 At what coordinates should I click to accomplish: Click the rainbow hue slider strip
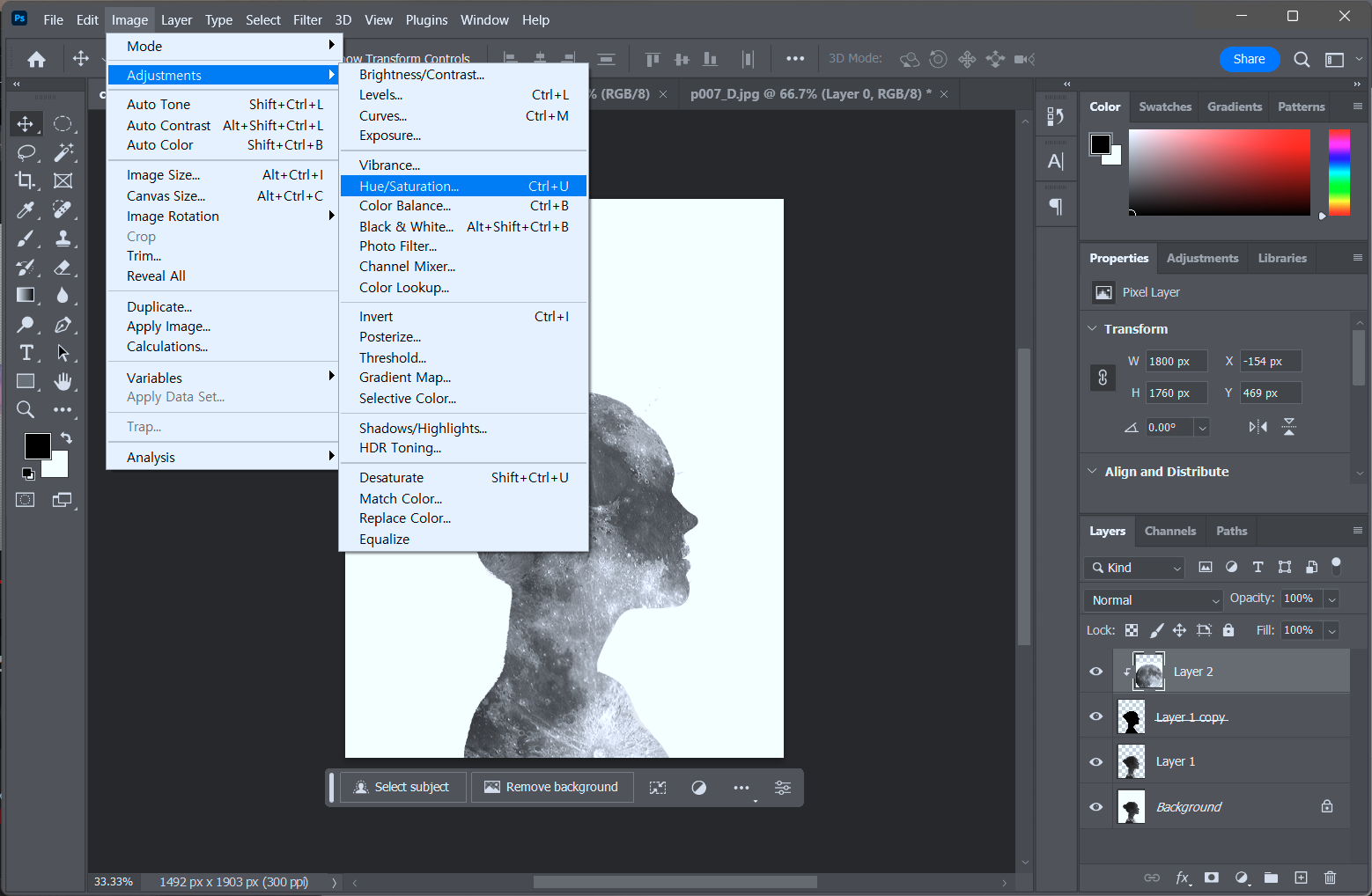[x=1339, y=173]
